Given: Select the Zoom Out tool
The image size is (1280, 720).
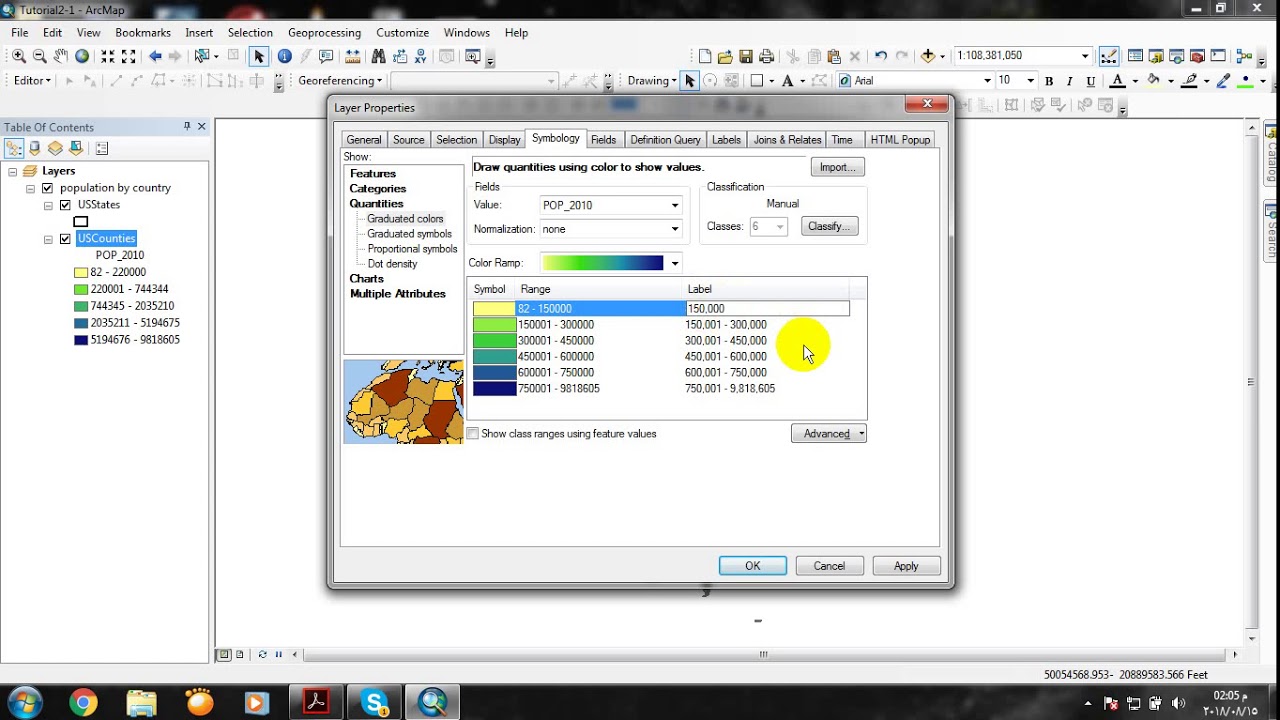Looking at the screenshot, I should coord(40,56).
